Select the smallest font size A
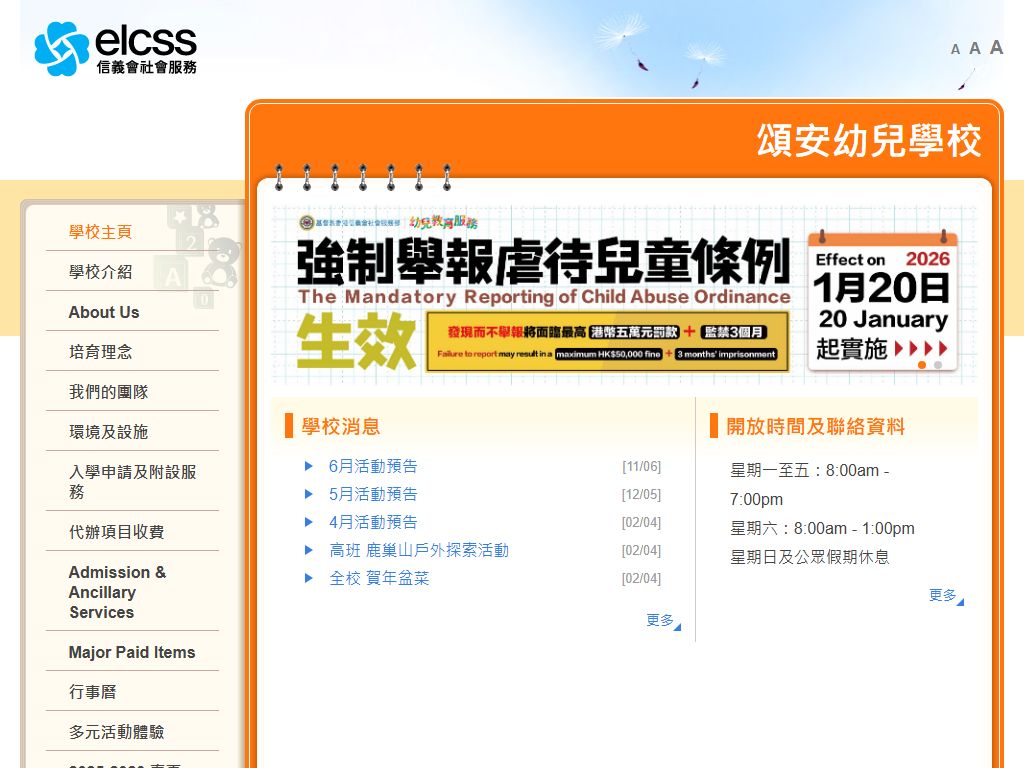Viewport: 1024px width, 768px height. coord(955,50)
